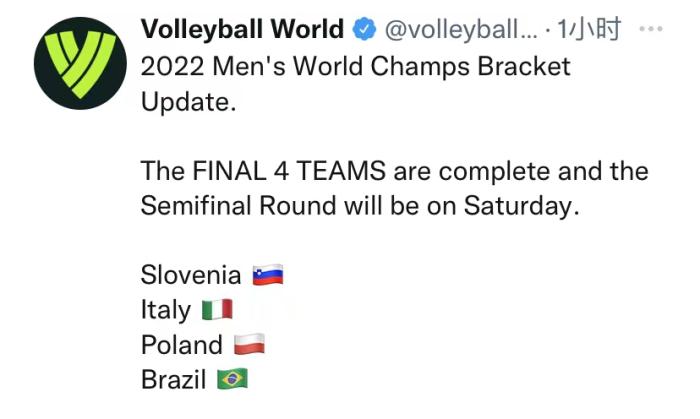Click the word Slovenia in the list
700x419 pixels.
click(191, 275)
